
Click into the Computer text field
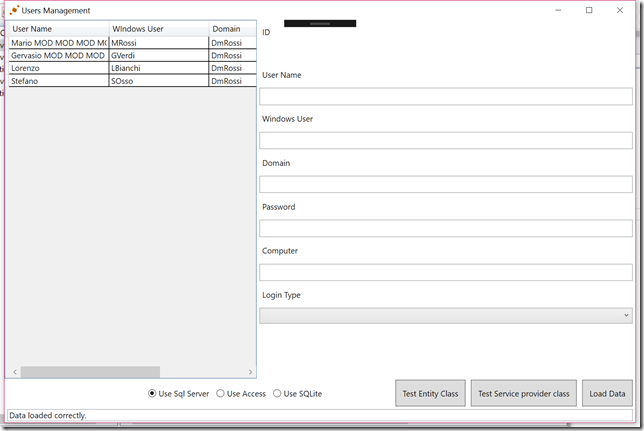click(x=445, y=272)
